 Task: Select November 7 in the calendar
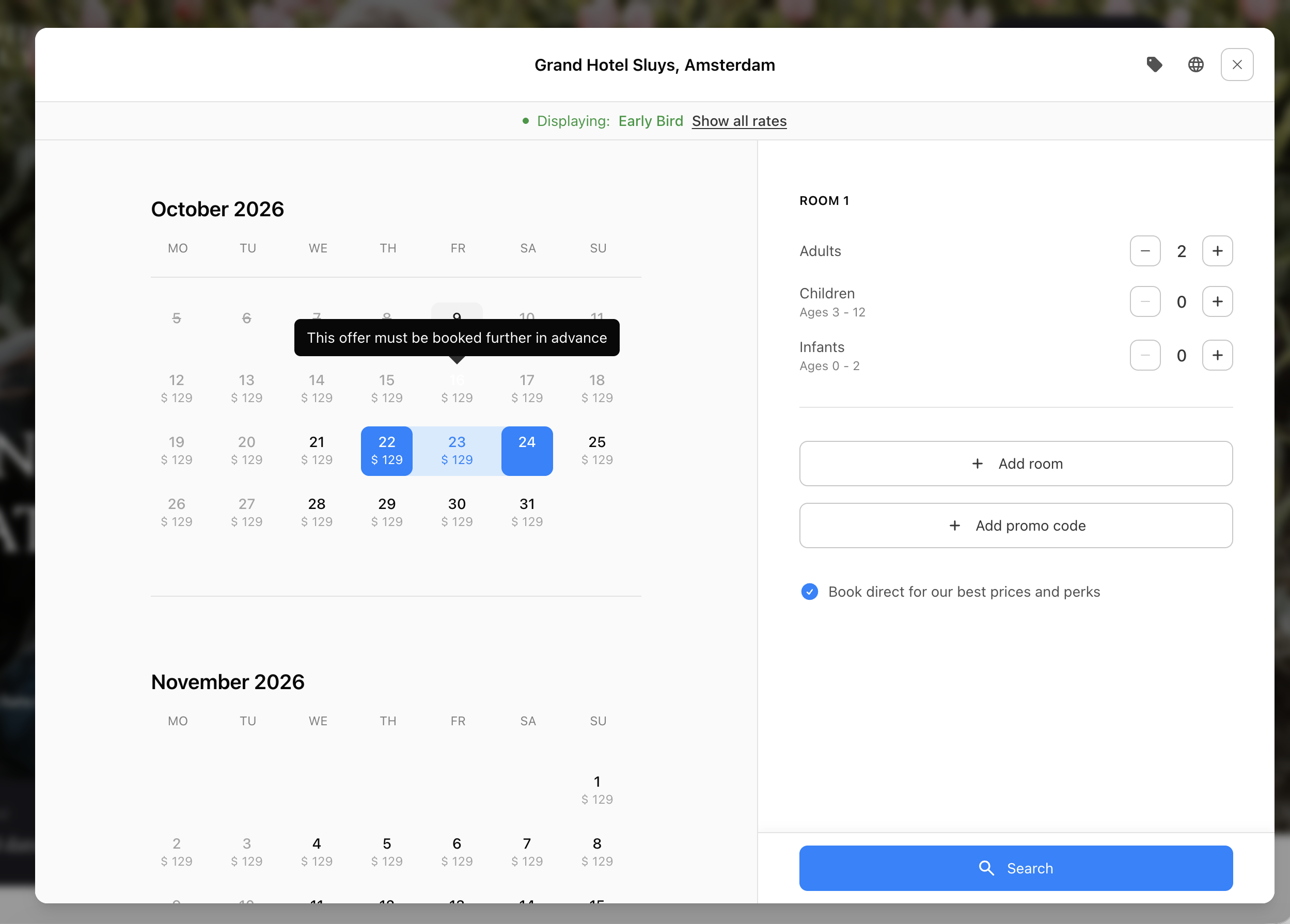click(527, 852)
